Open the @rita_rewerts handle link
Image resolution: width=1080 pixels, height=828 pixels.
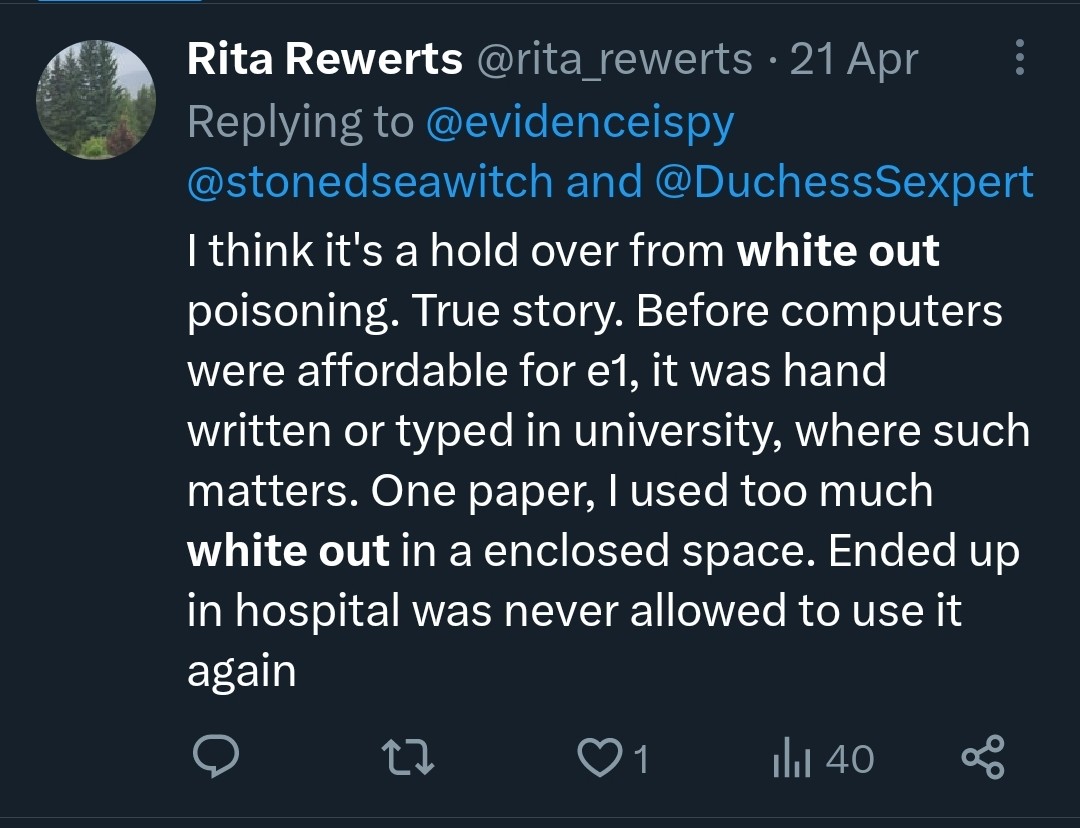click(614, 61)
